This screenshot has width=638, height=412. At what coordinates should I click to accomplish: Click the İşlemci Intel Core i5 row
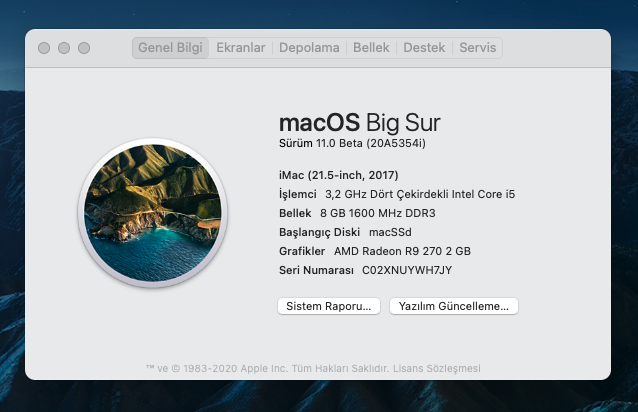point(397,193)
